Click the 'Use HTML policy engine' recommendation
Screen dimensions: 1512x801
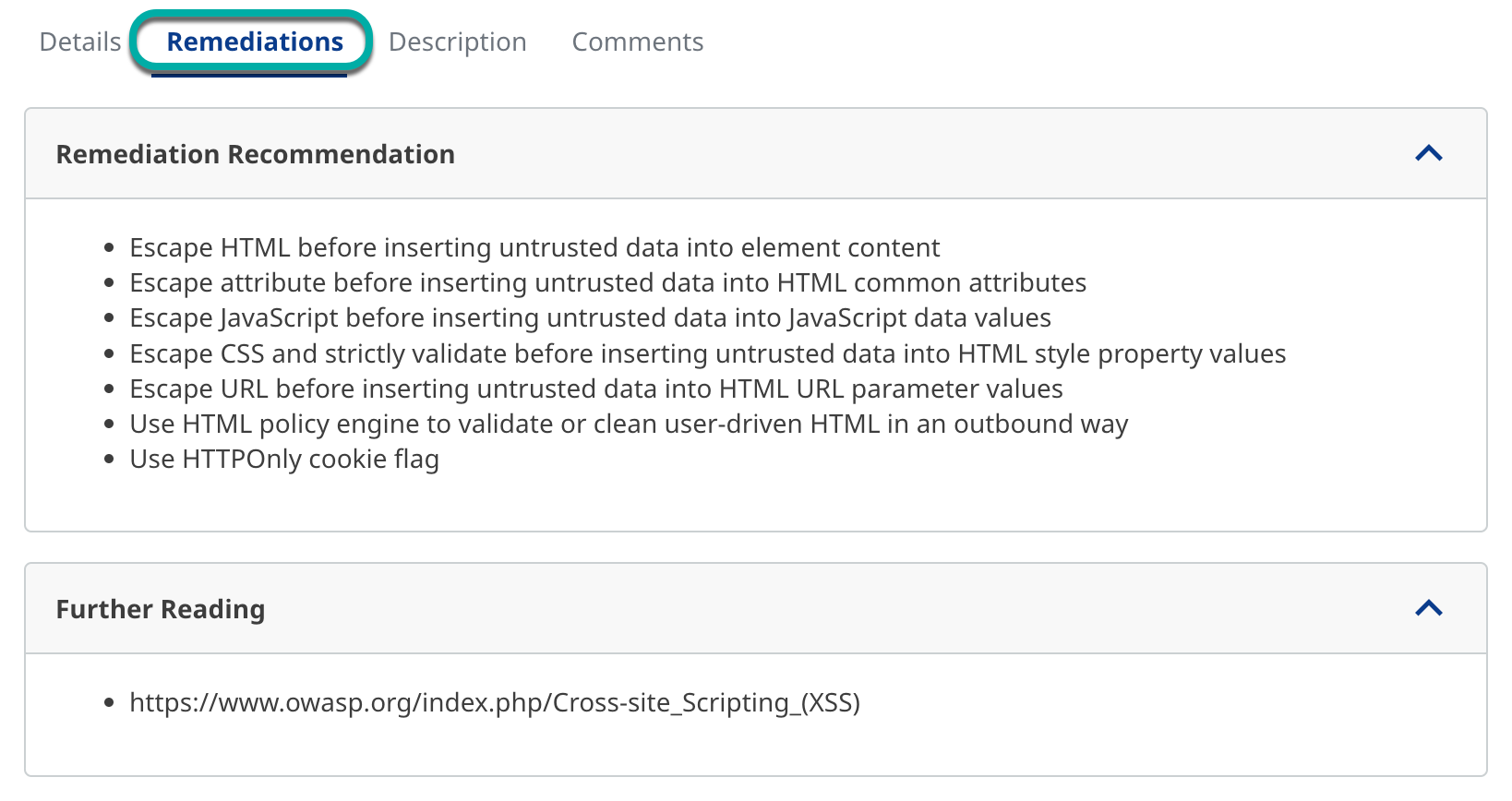click(x=629, y=424)
